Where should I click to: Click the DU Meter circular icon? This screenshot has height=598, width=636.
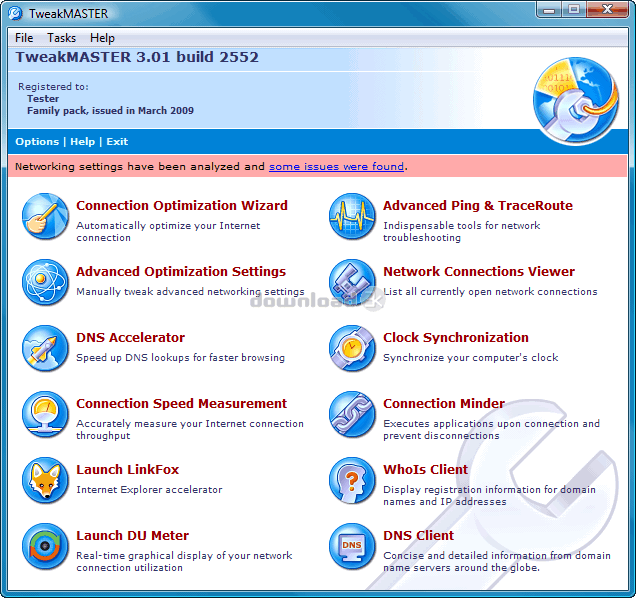pyautogui.click(x=45, y=546)
